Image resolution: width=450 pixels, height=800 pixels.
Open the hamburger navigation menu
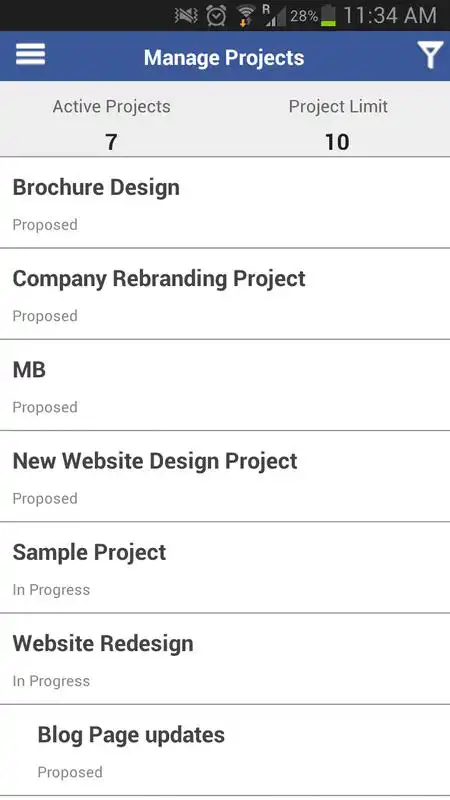click(30, 54)
